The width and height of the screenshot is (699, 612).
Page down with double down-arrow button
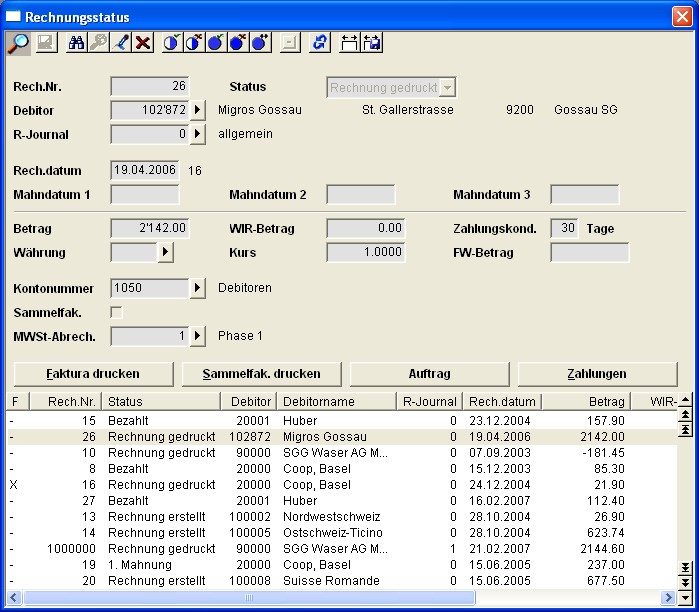[x=685, y=582]
